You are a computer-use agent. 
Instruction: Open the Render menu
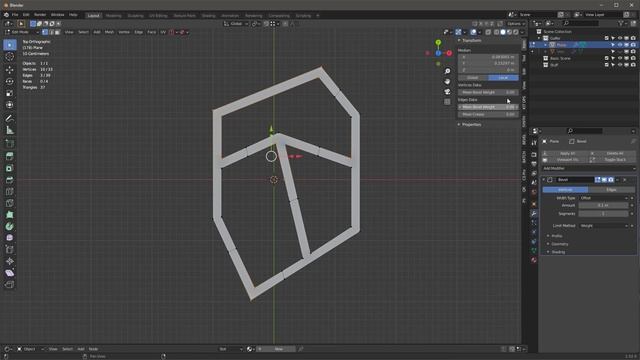pos(40,15)
